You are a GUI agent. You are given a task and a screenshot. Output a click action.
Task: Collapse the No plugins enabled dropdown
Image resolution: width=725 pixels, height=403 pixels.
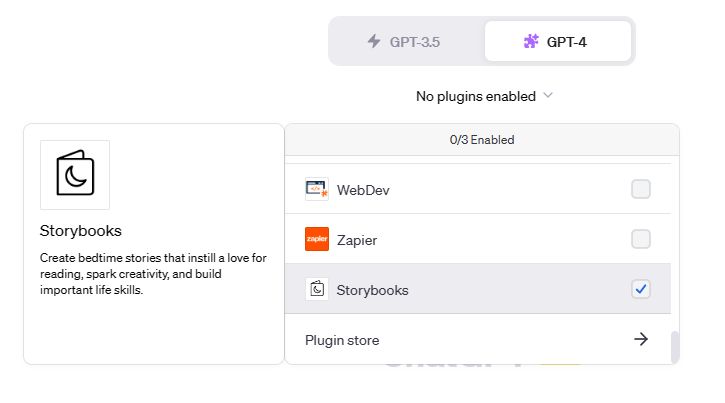[x=484, y=96]
